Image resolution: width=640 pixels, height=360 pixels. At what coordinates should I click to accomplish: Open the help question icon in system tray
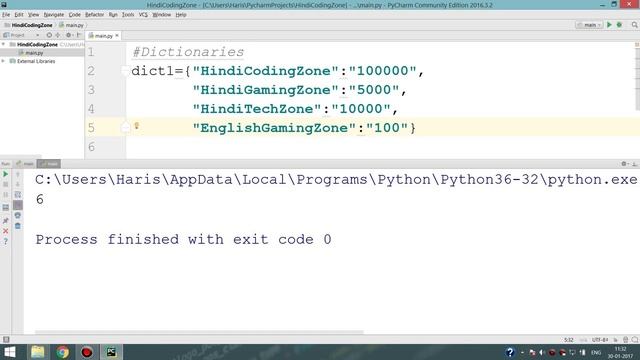point(510,352)
